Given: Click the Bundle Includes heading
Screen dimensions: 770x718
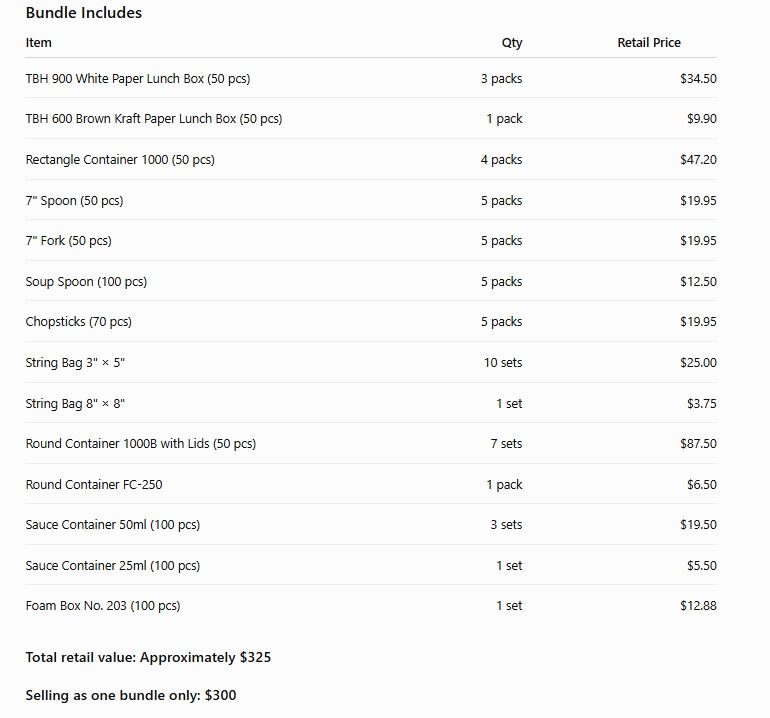Looking at the screenshot, I should point(83,13).
